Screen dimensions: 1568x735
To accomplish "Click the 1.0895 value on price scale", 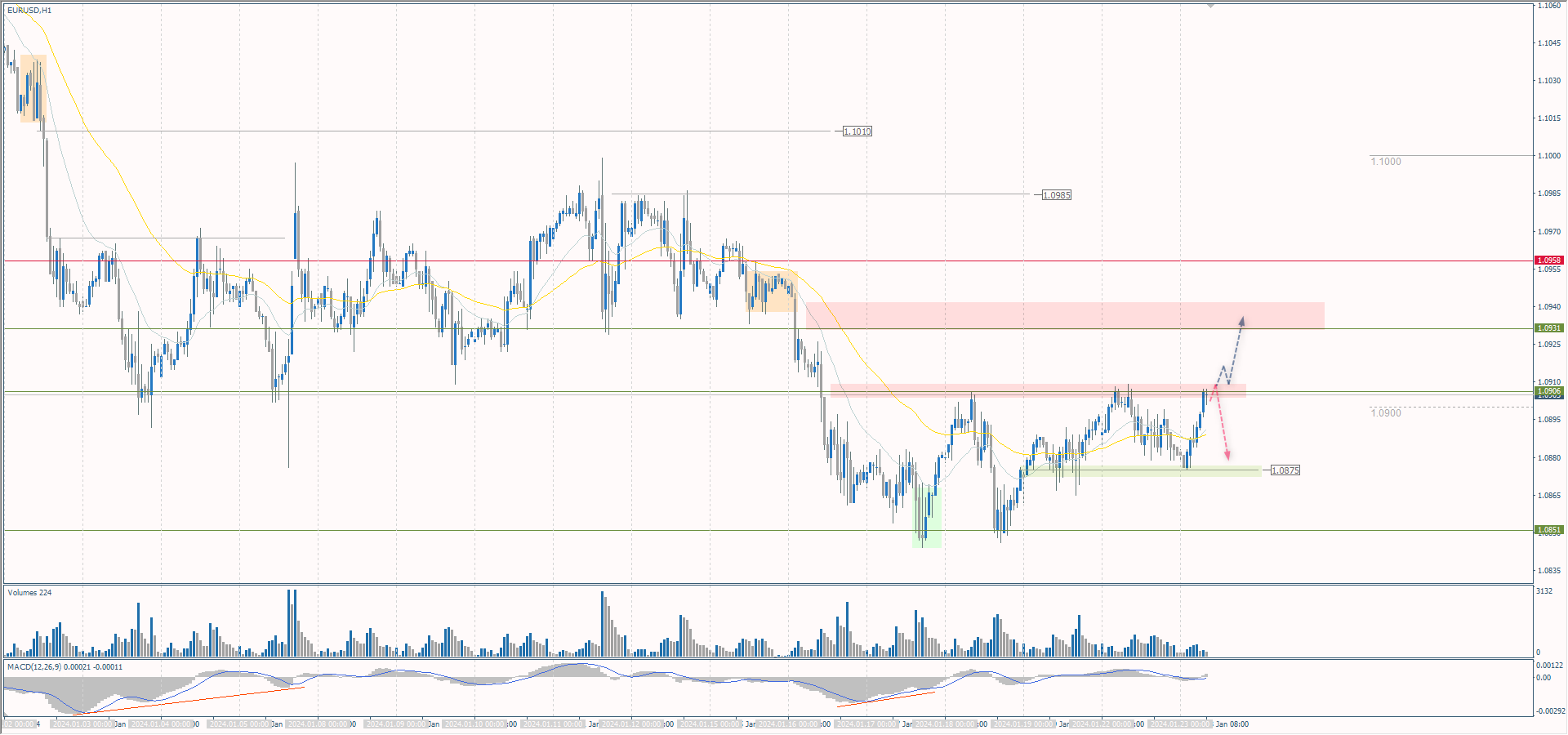I will coord(1549,420).
